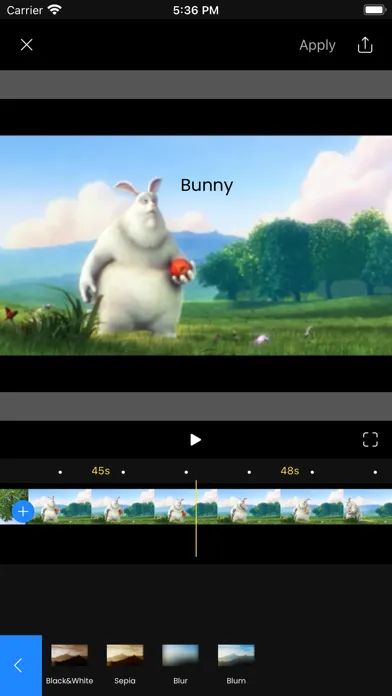This screenshot has width=392, height=696.
Task: Open the share/export icon
Action: pyautogui.click(x=365, y=45)
